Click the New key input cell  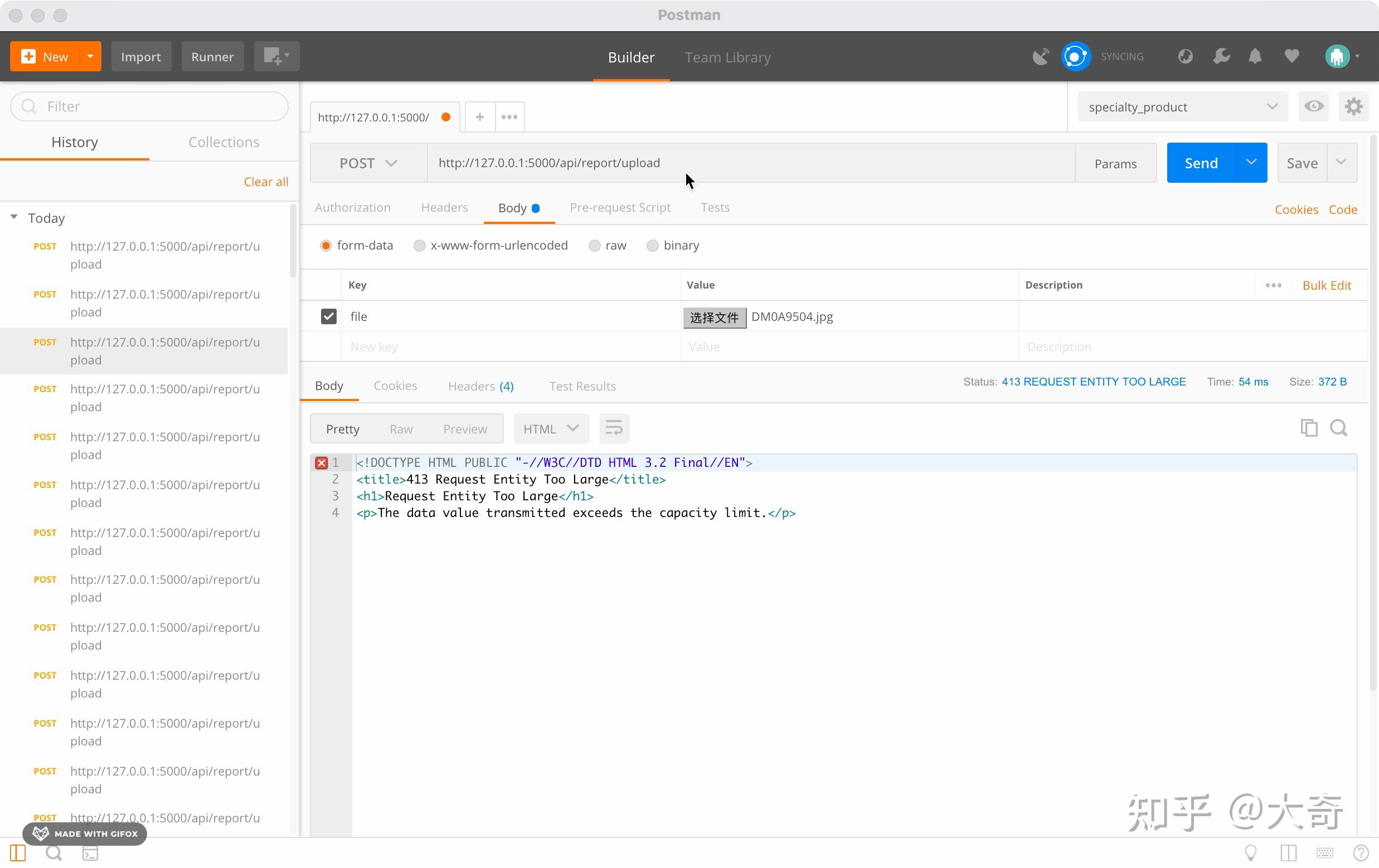point(511,347)
